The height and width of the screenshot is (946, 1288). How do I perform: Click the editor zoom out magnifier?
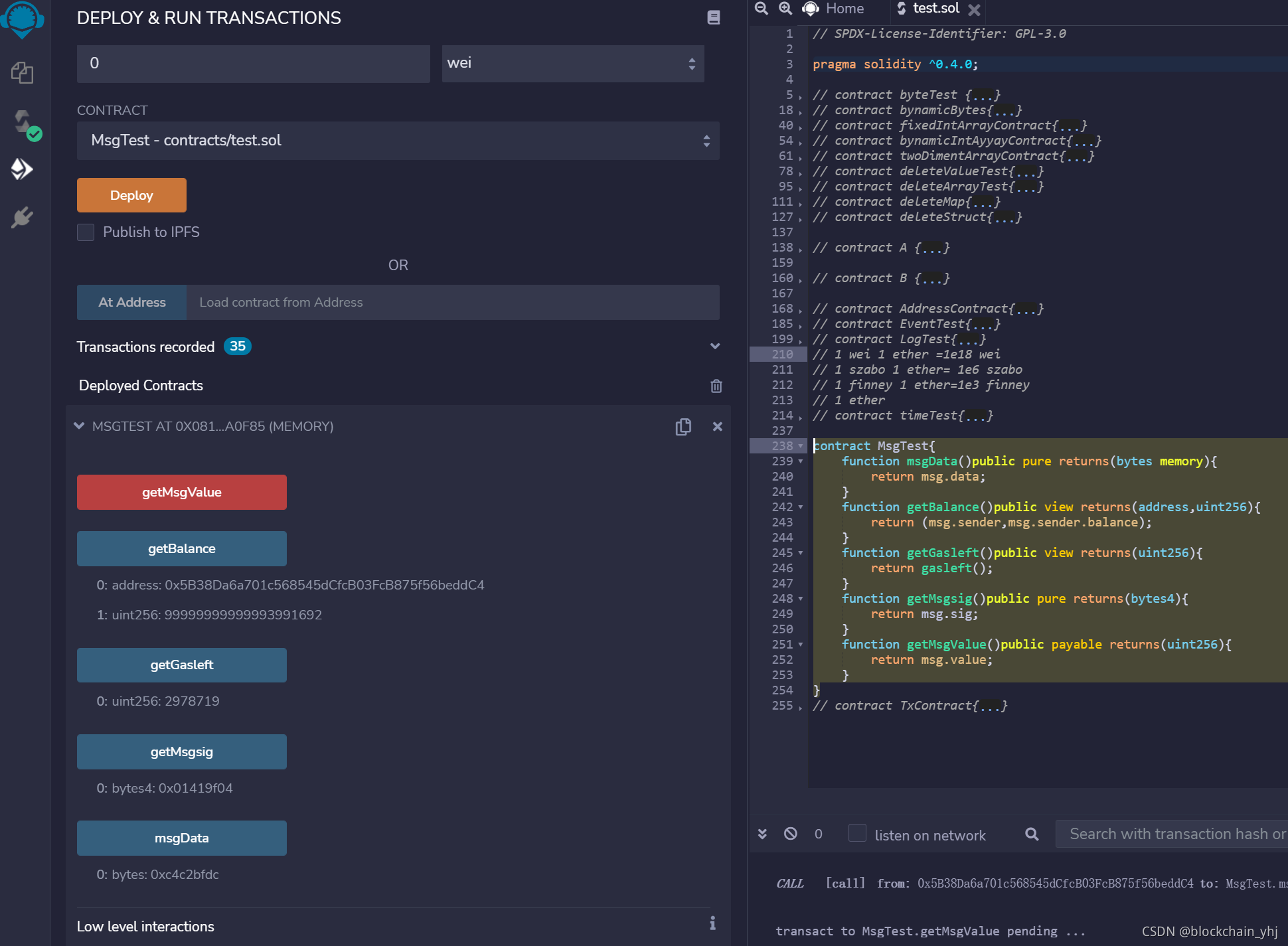[762, 9]
